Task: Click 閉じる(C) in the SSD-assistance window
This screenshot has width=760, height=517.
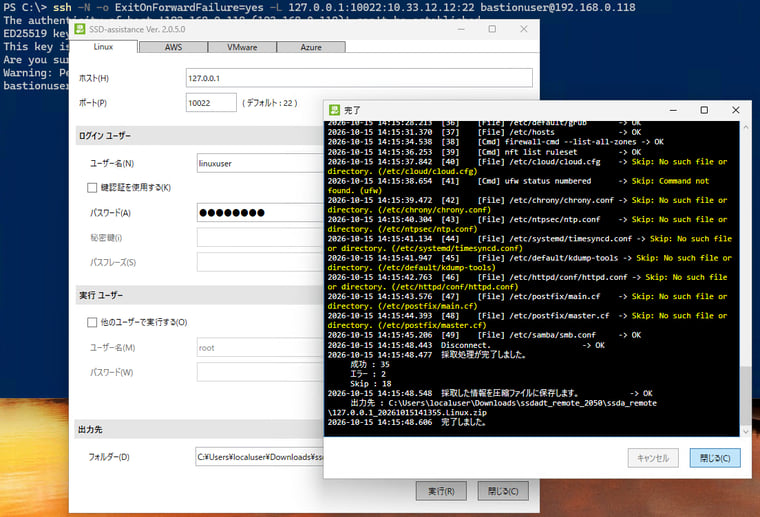Action: [x=503, y=491]
